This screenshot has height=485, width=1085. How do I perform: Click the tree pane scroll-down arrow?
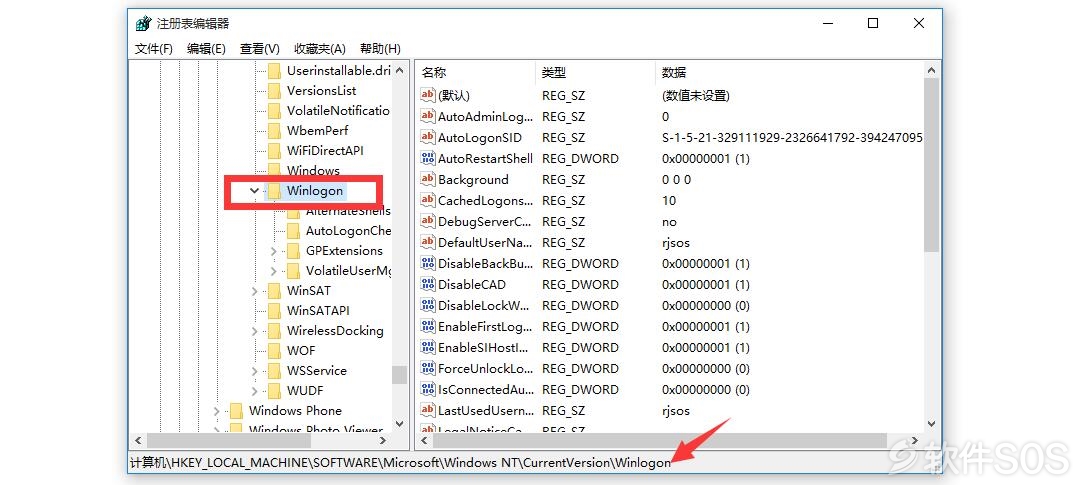coord(400,423)
